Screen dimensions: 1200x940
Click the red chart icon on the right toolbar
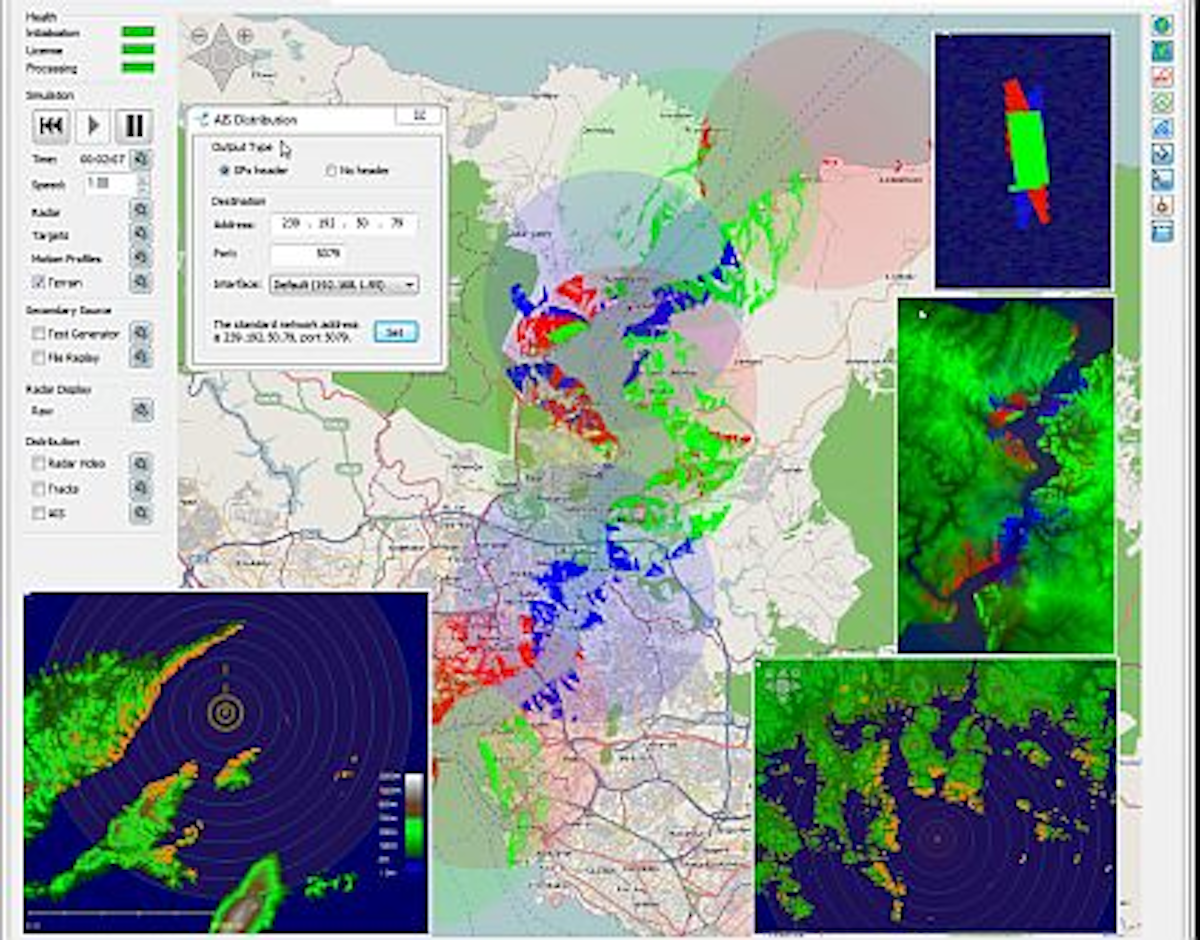1162,76
